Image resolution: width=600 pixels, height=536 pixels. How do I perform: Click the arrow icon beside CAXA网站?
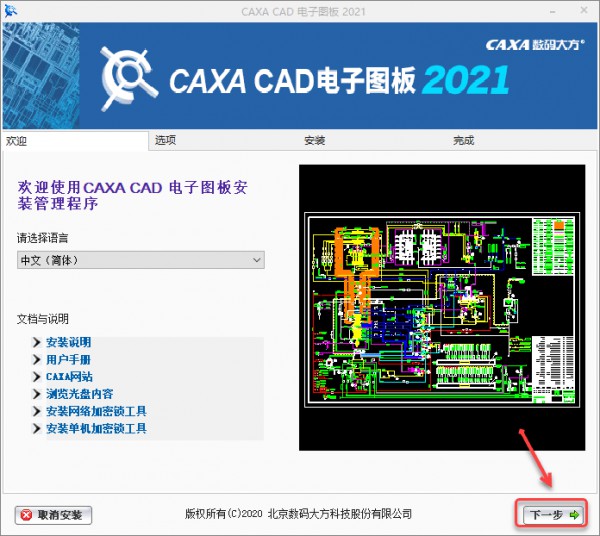(x=38, y=377)
